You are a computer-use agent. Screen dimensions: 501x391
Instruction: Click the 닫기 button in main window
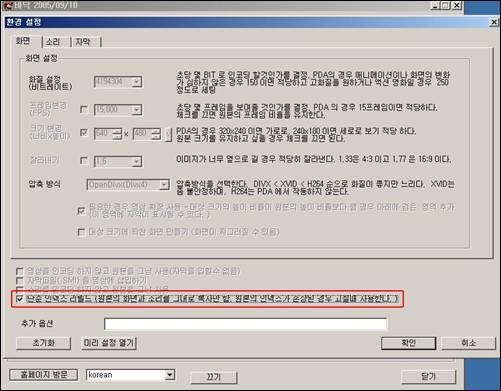point(428,376)
